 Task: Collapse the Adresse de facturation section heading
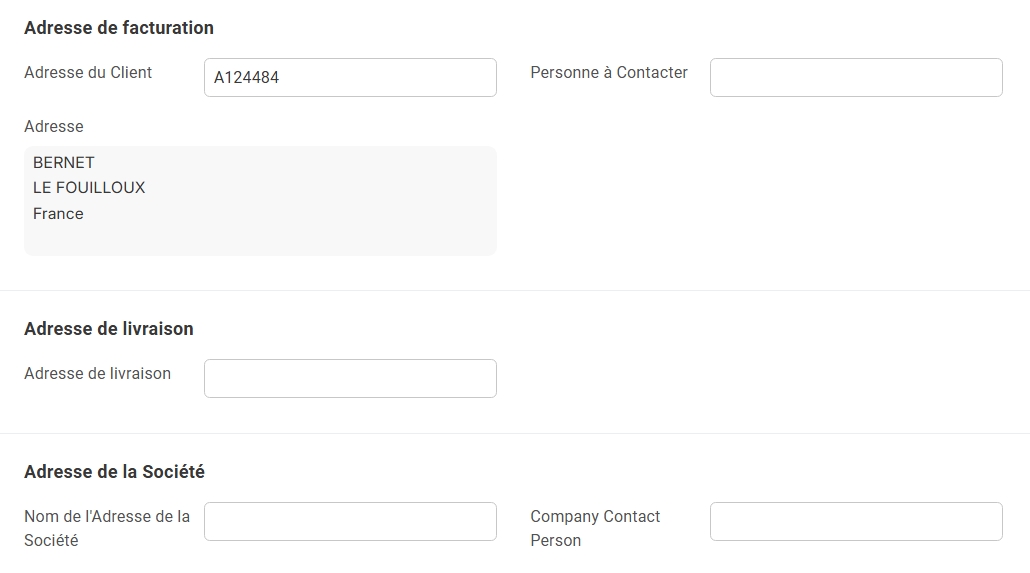(119, 28)
